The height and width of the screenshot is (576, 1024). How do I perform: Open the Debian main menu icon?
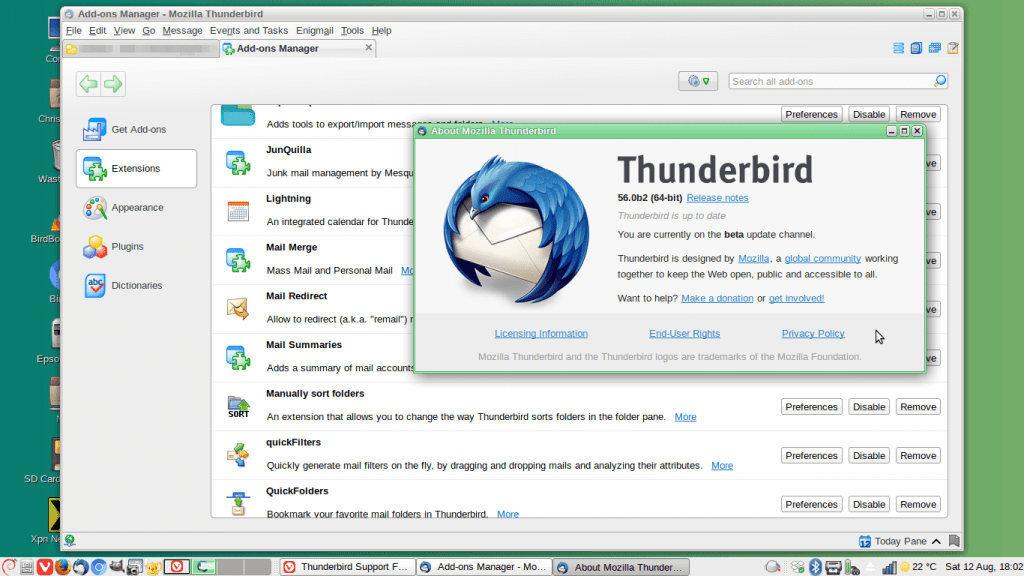[x=8, y=567]
